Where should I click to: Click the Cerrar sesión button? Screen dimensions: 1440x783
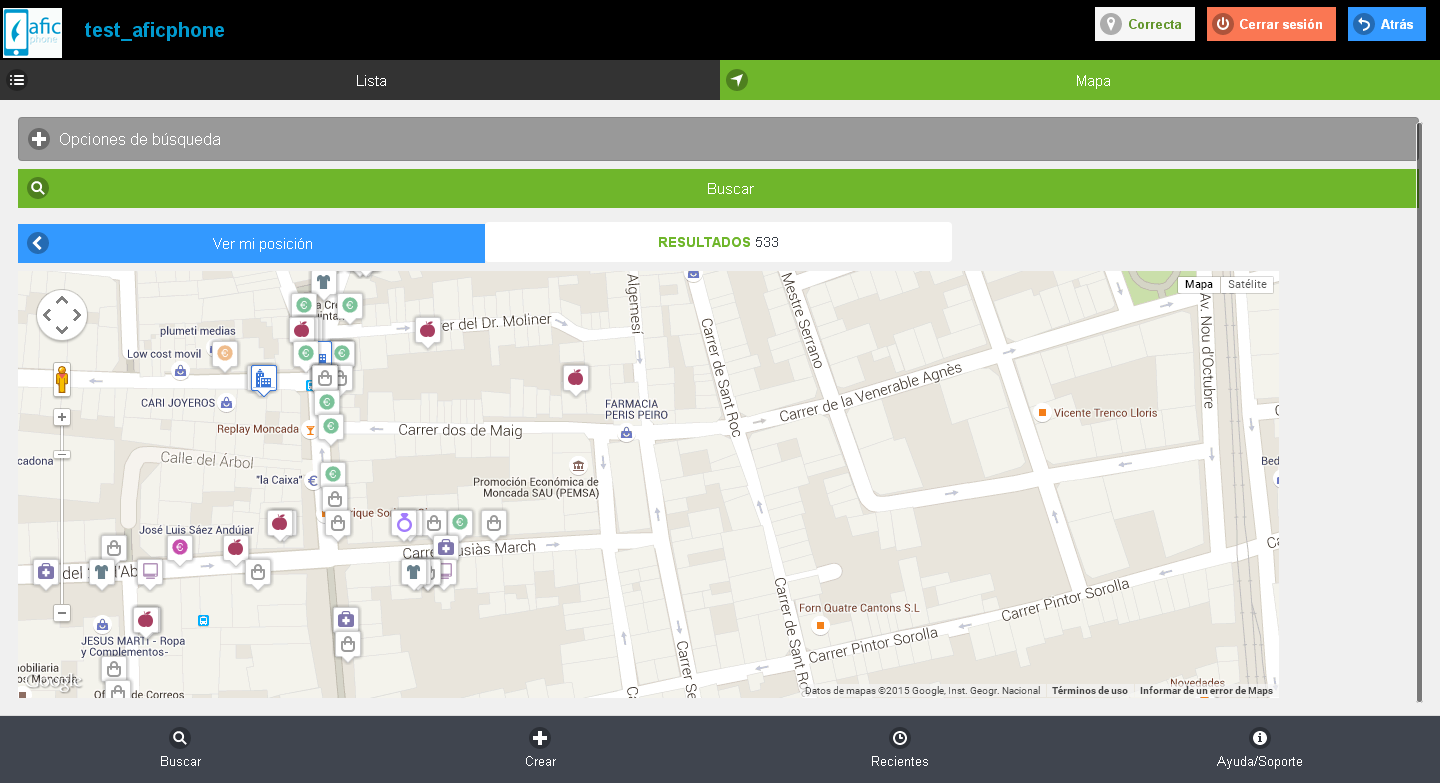[x=1270, y=25]
